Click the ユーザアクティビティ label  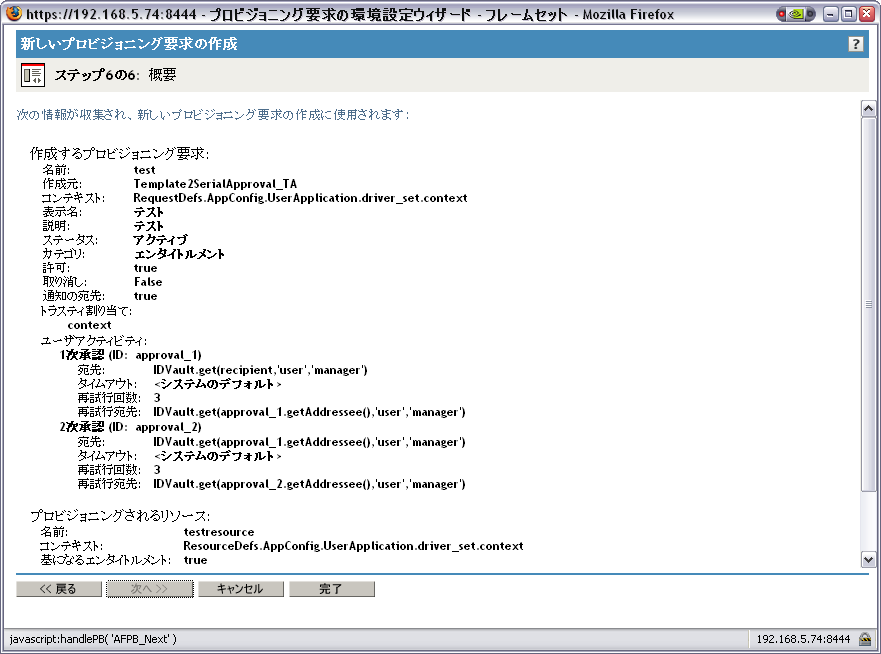coord(94,341)
